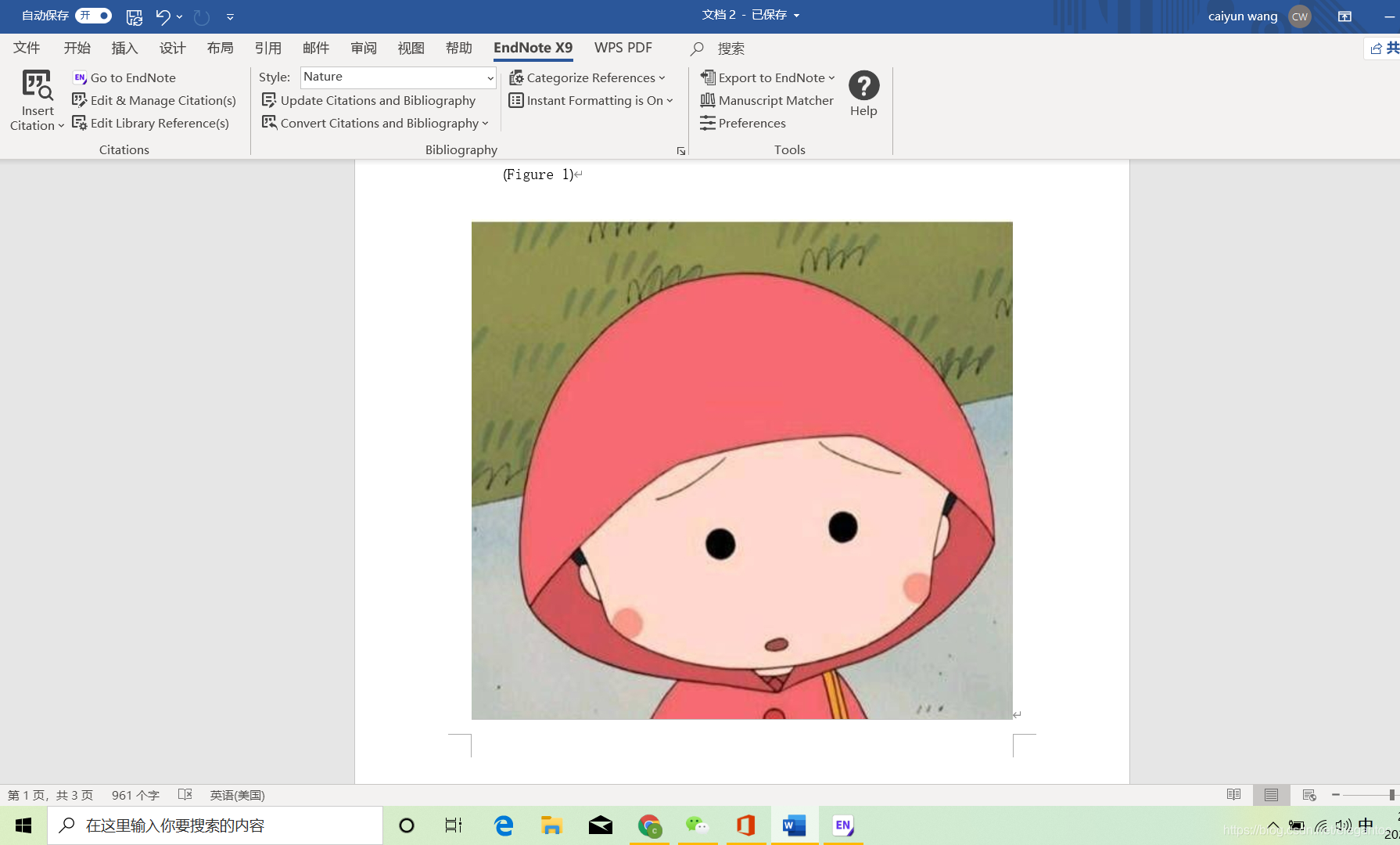This screenshot has width=1400, height=845.
Task: Open document title saved-status dropdown
Action: click(x=796, y=16)
